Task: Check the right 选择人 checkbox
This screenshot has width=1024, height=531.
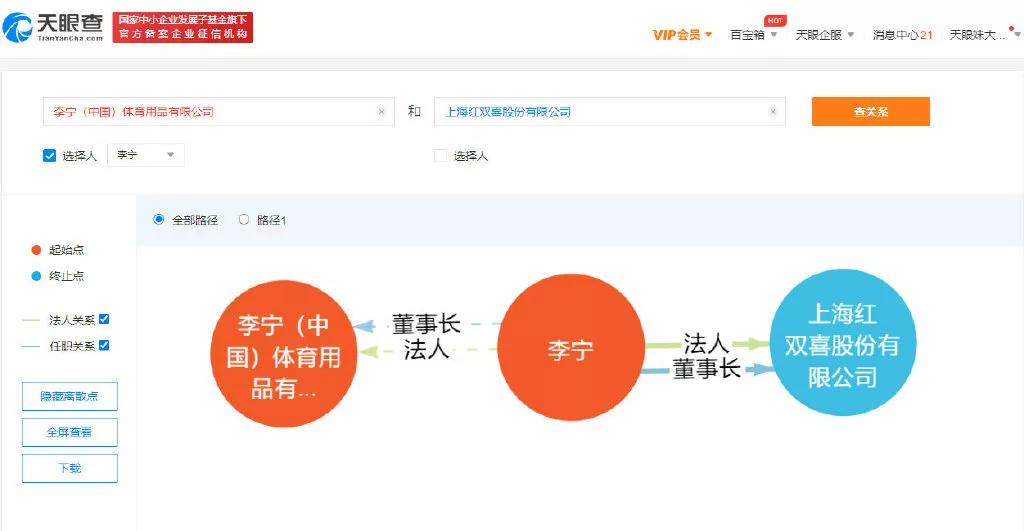Action: [x=441, y=155]
